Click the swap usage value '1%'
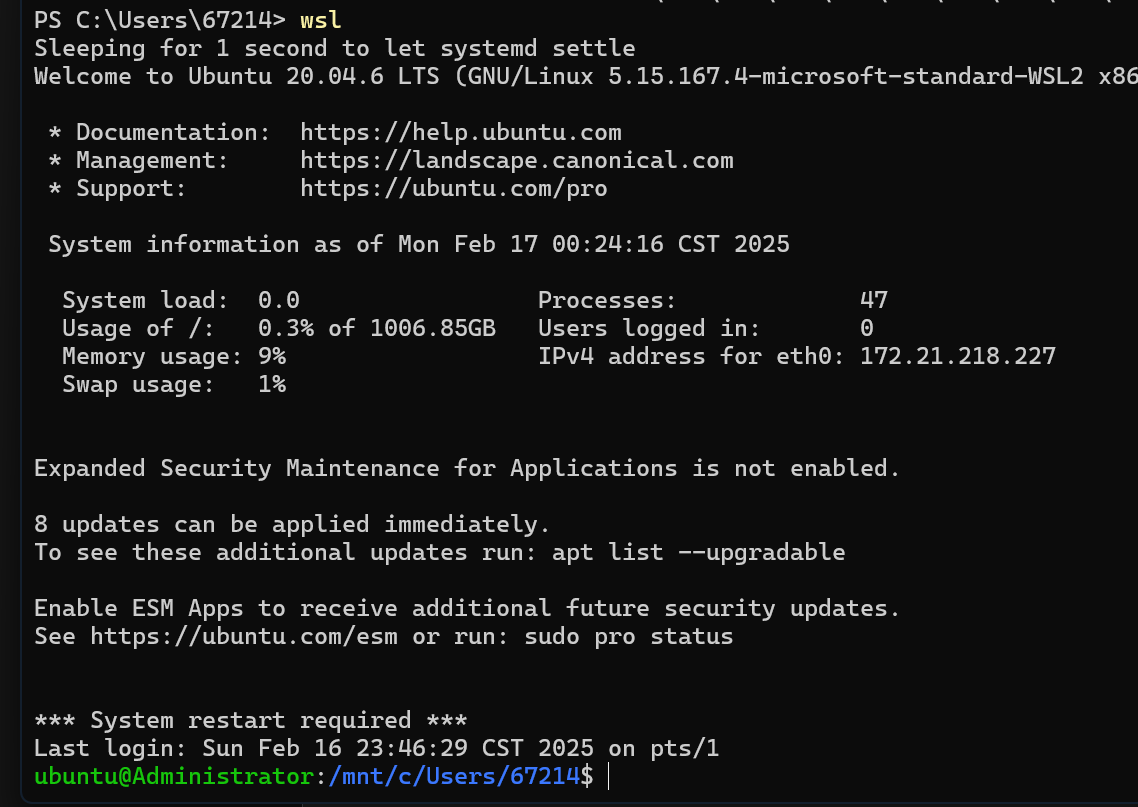 tap(272, 385)
